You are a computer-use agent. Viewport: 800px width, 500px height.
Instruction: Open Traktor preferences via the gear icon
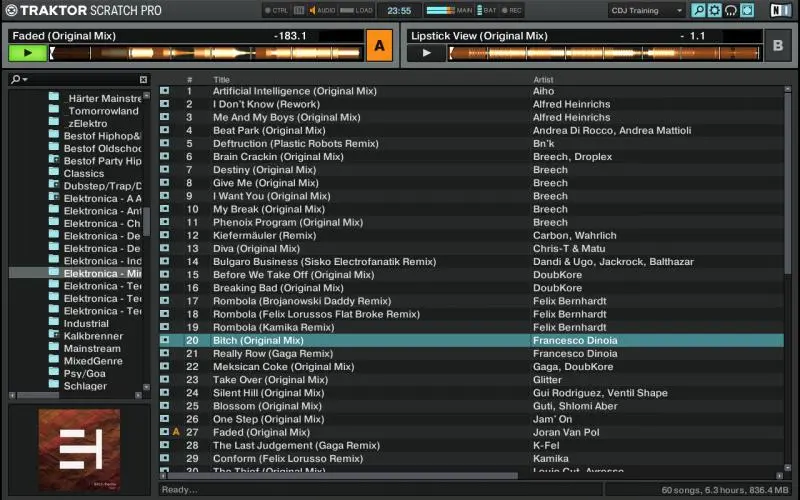tap(714, 10)
